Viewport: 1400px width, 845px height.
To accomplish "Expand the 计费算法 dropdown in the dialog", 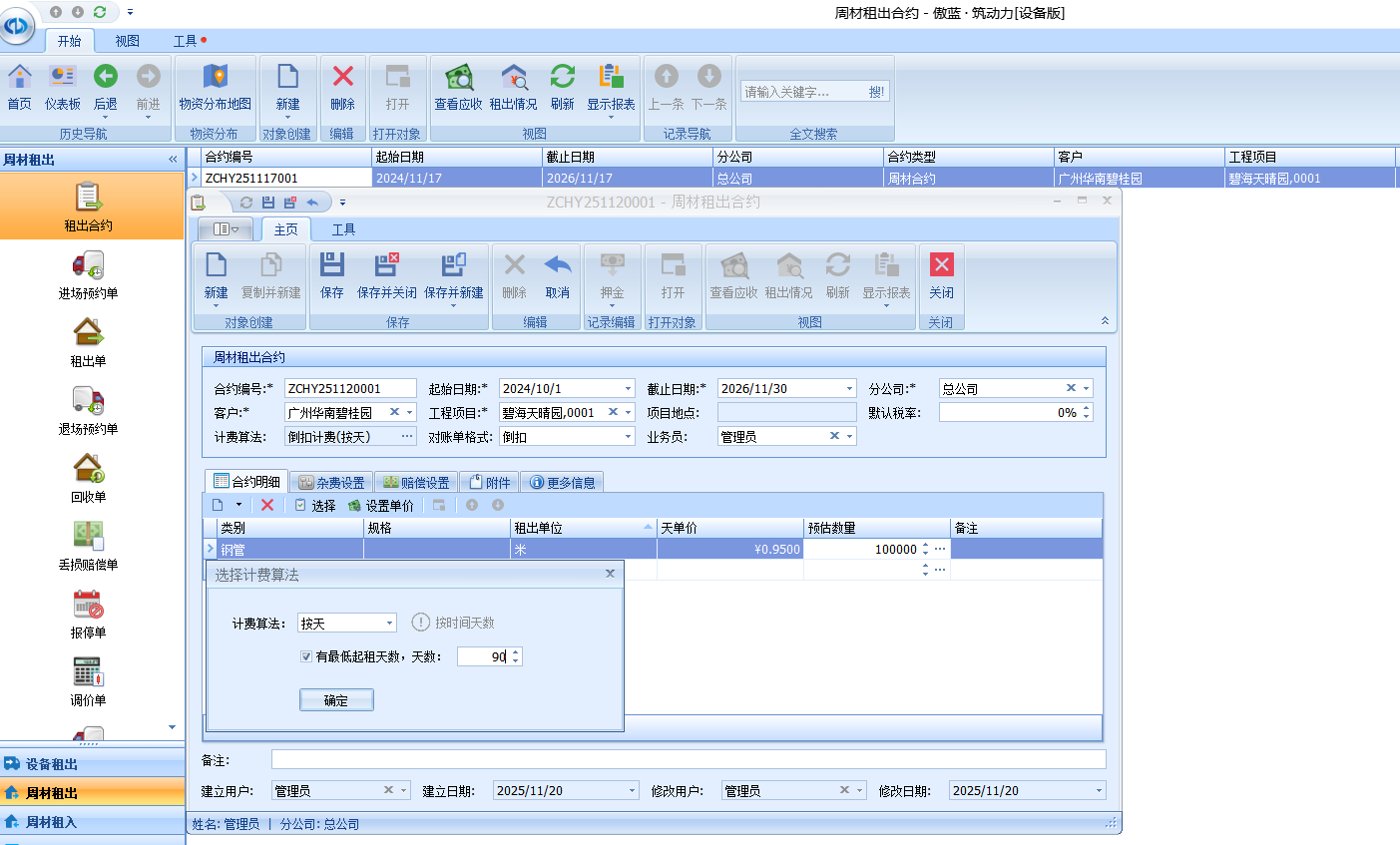I will pyautogui.click(x=389, y=624).
